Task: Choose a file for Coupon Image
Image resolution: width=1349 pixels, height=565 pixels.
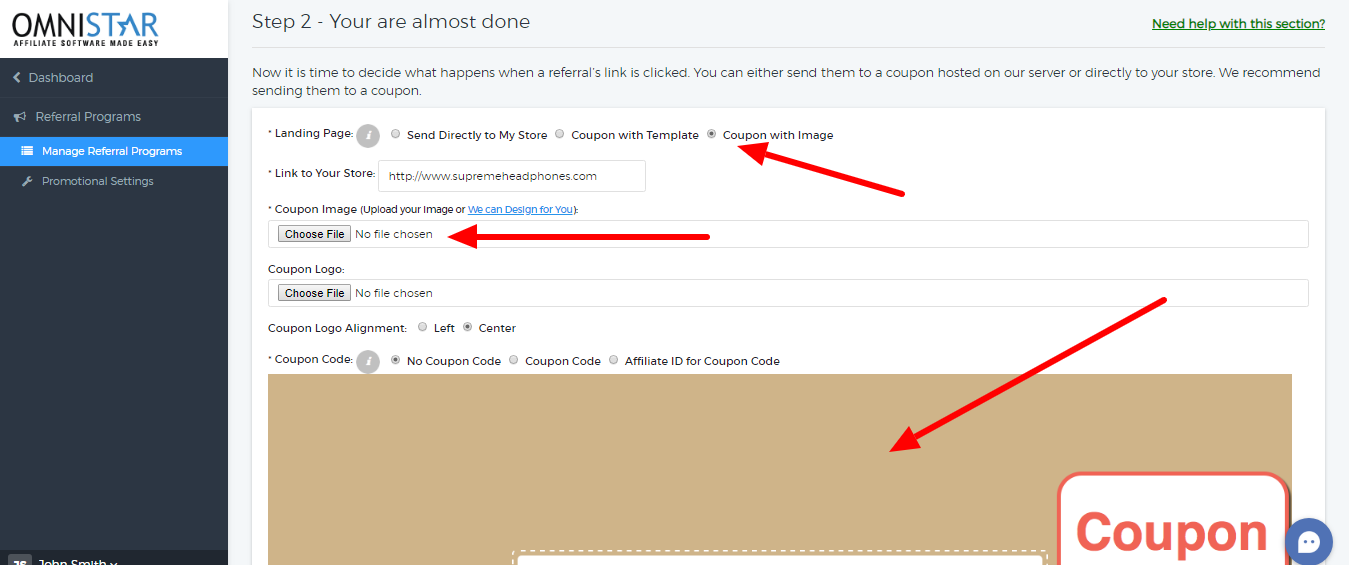Action: tap(314, 234)
